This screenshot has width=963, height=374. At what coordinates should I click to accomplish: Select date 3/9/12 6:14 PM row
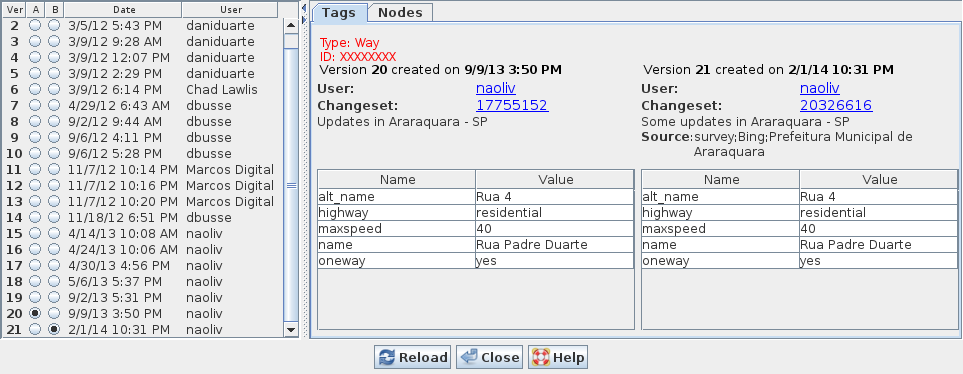(x=115, y=90)
